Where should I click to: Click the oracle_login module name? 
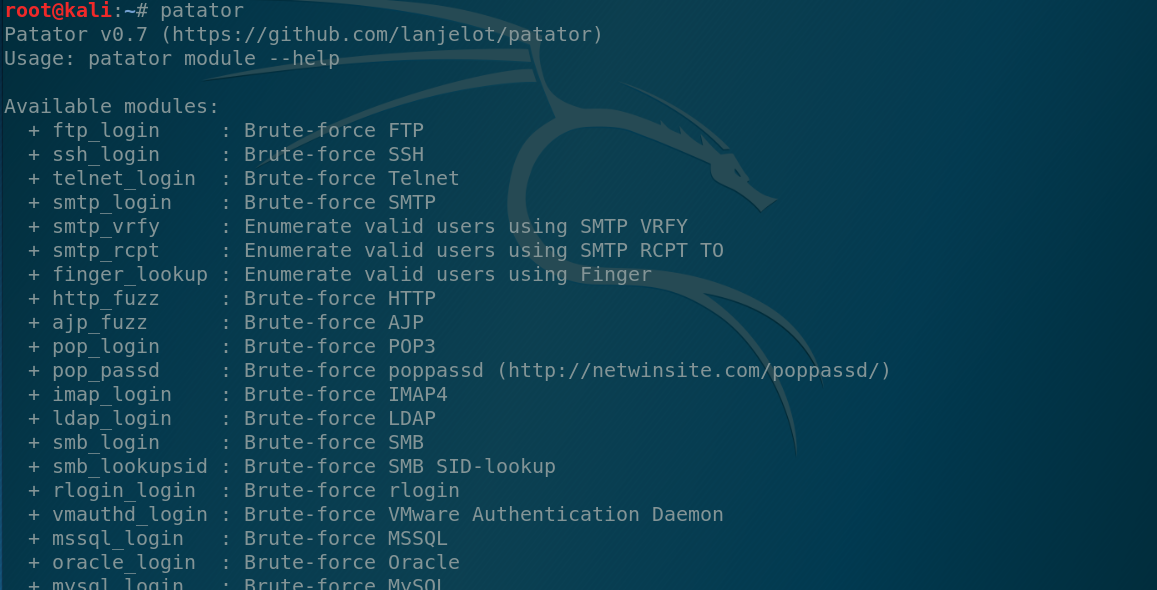(124, 563)
